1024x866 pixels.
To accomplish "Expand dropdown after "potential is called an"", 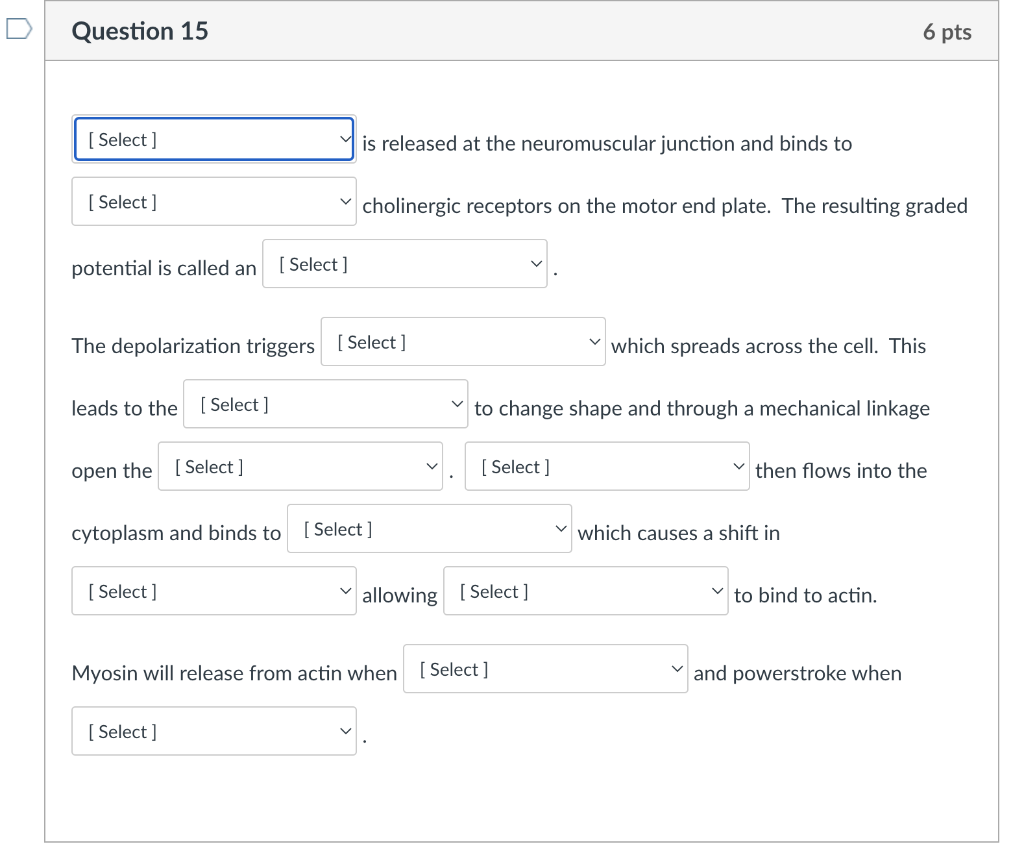I will 405,264.
